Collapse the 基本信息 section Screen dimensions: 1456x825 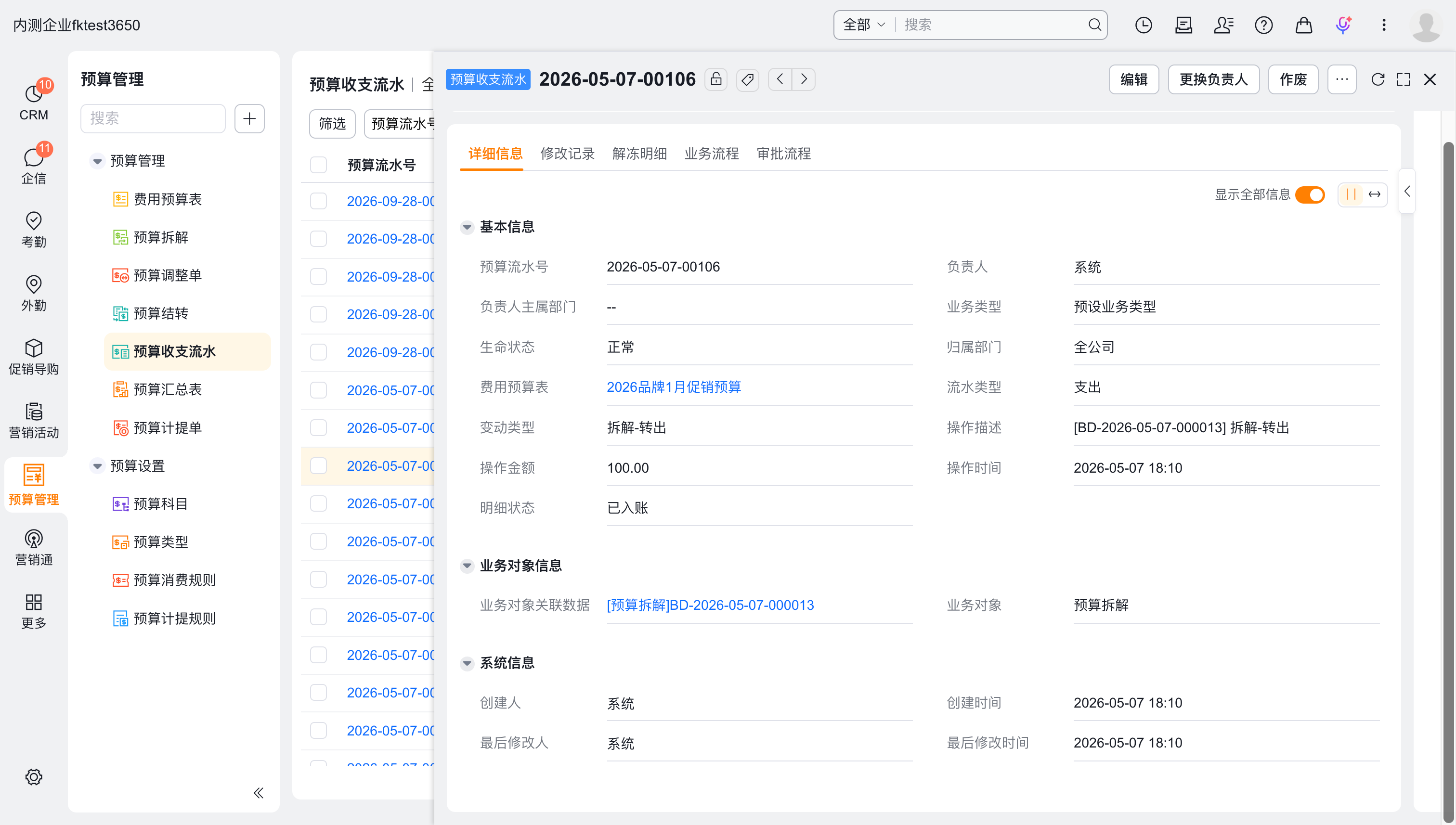[x=467, y=227]
